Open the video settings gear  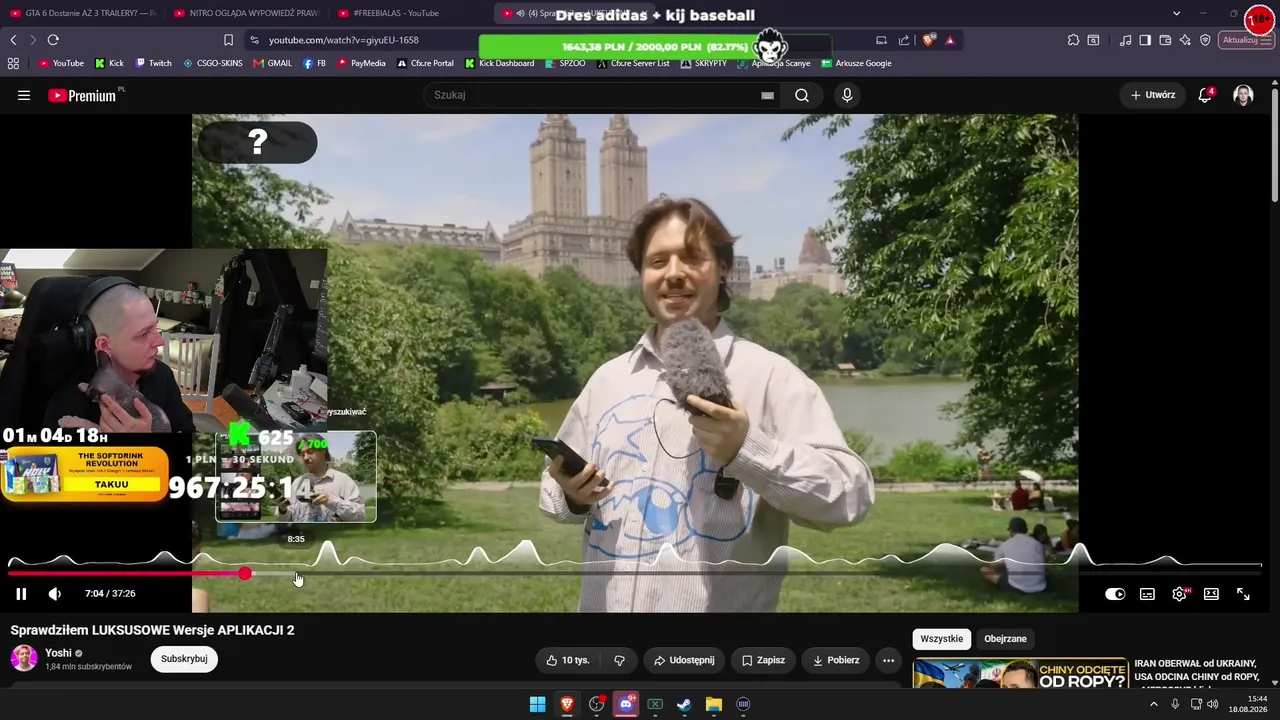coord(1180,594)
